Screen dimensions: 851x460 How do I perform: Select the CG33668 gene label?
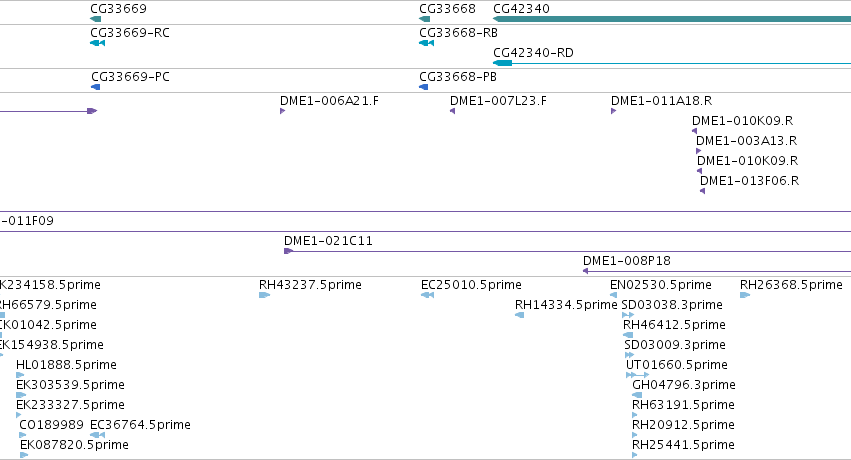click(447, 9)
